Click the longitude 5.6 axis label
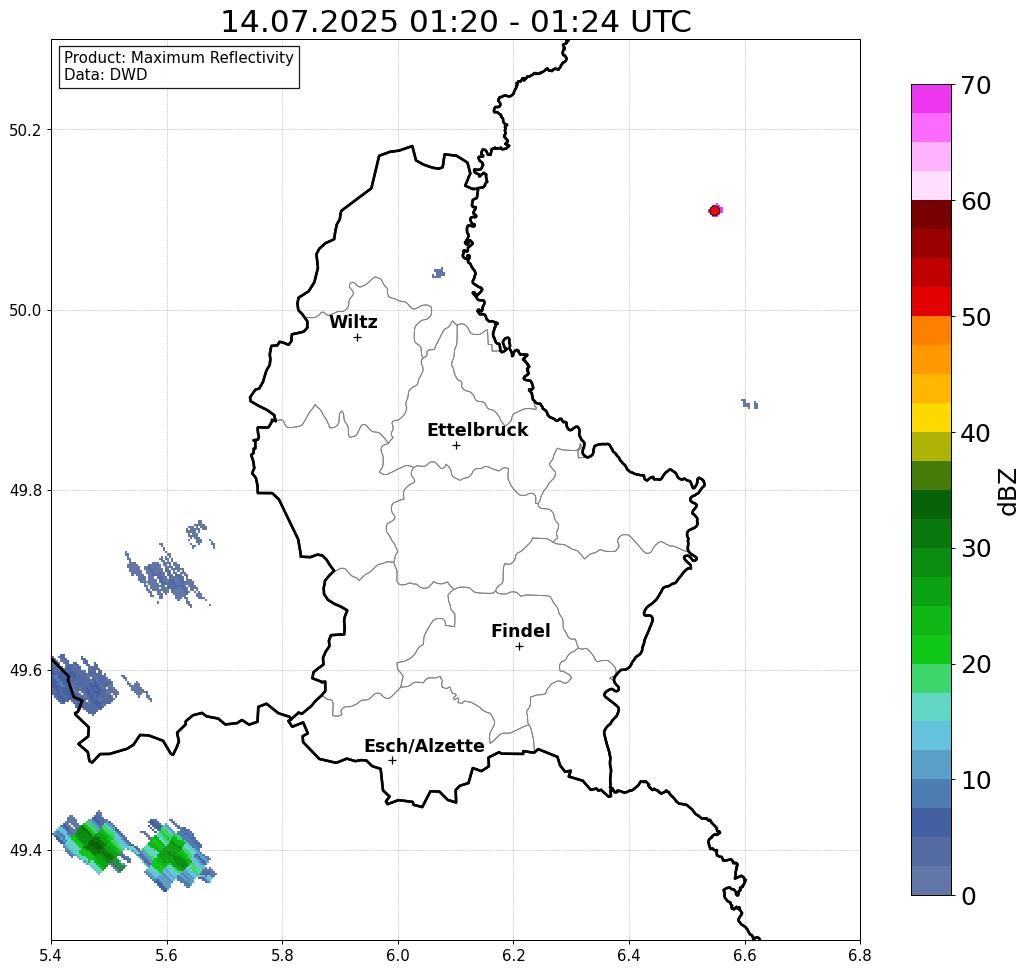Viewport: 1029px width, 973px height. (167, 955)
